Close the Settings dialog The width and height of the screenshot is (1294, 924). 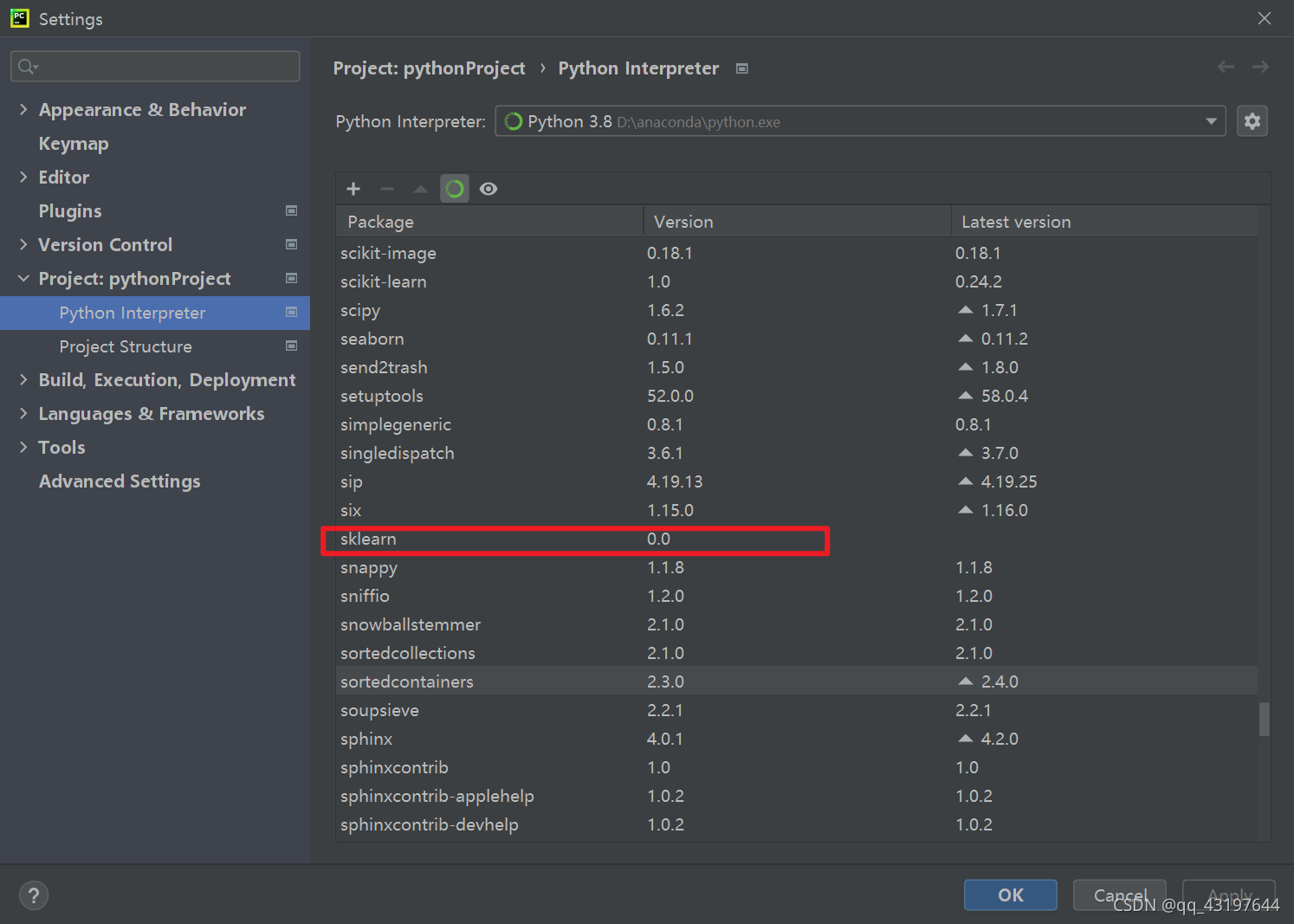tap(1265, 18)
